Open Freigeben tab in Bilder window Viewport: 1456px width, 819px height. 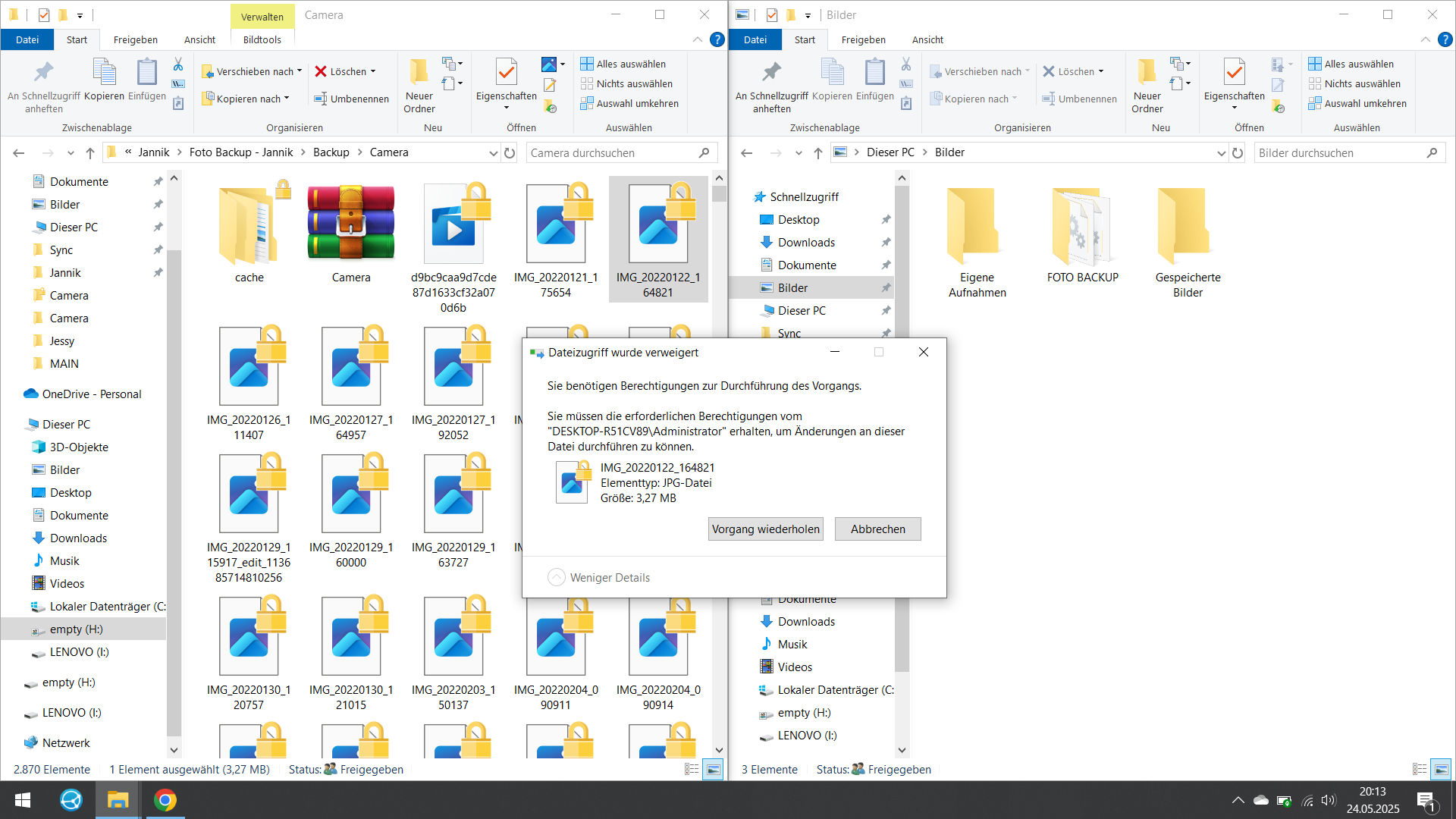point(863,39)
